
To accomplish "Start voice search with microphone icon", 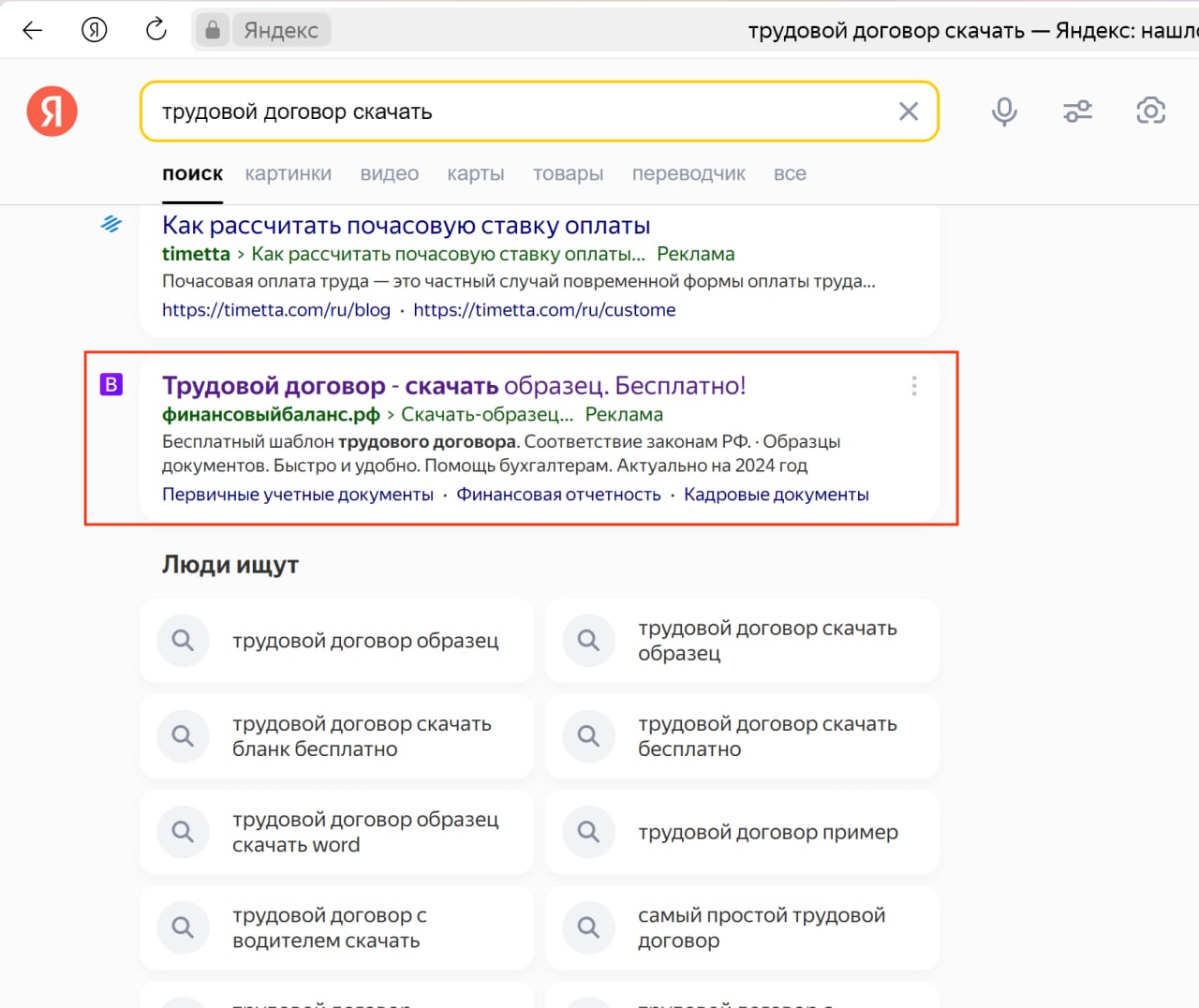I will click(x=1004, y=111).
